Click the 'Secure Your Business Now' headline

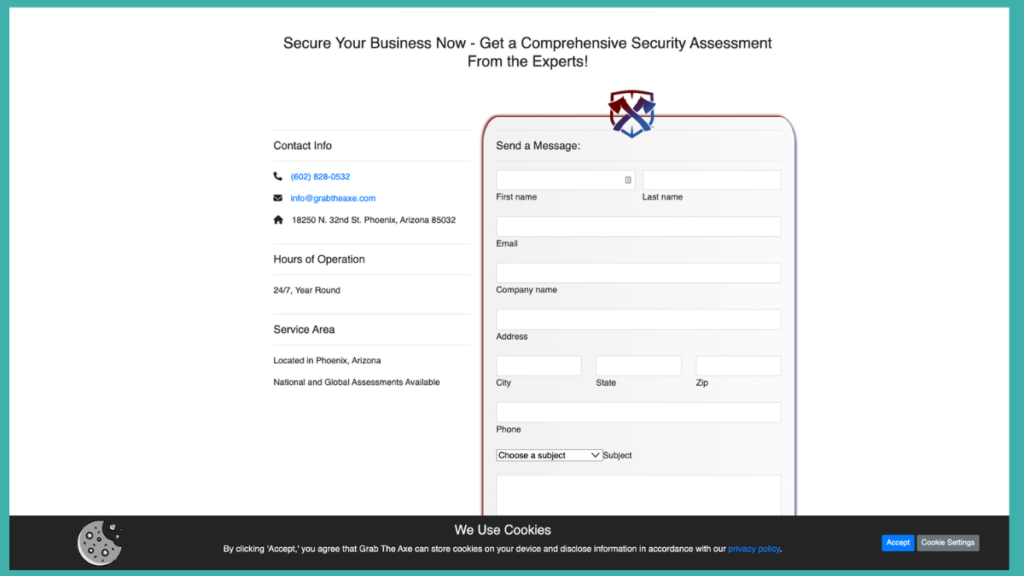(527, 52)
